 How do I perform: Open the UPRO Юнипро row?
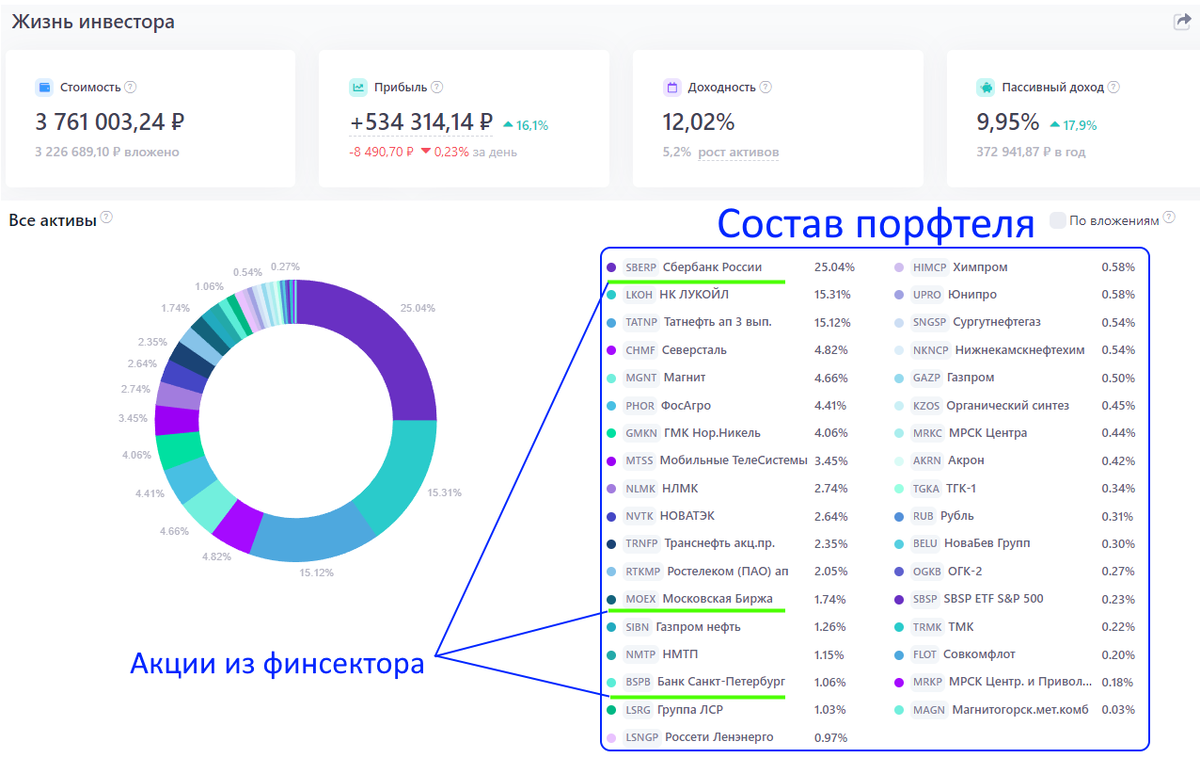tap(1014, 295)
